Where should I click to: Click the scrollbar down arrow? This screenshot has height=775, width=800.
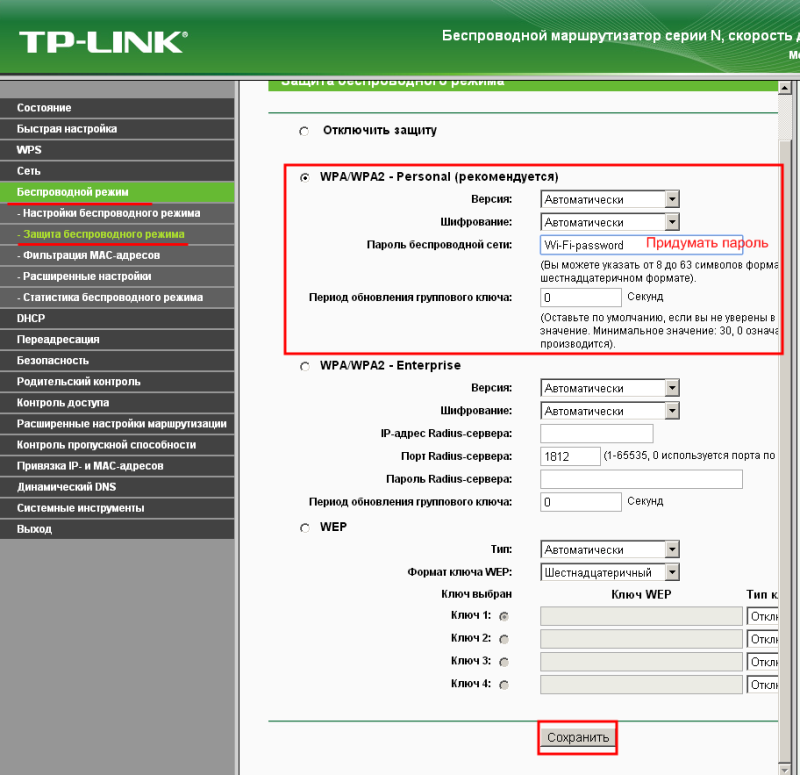click(785, 769)
